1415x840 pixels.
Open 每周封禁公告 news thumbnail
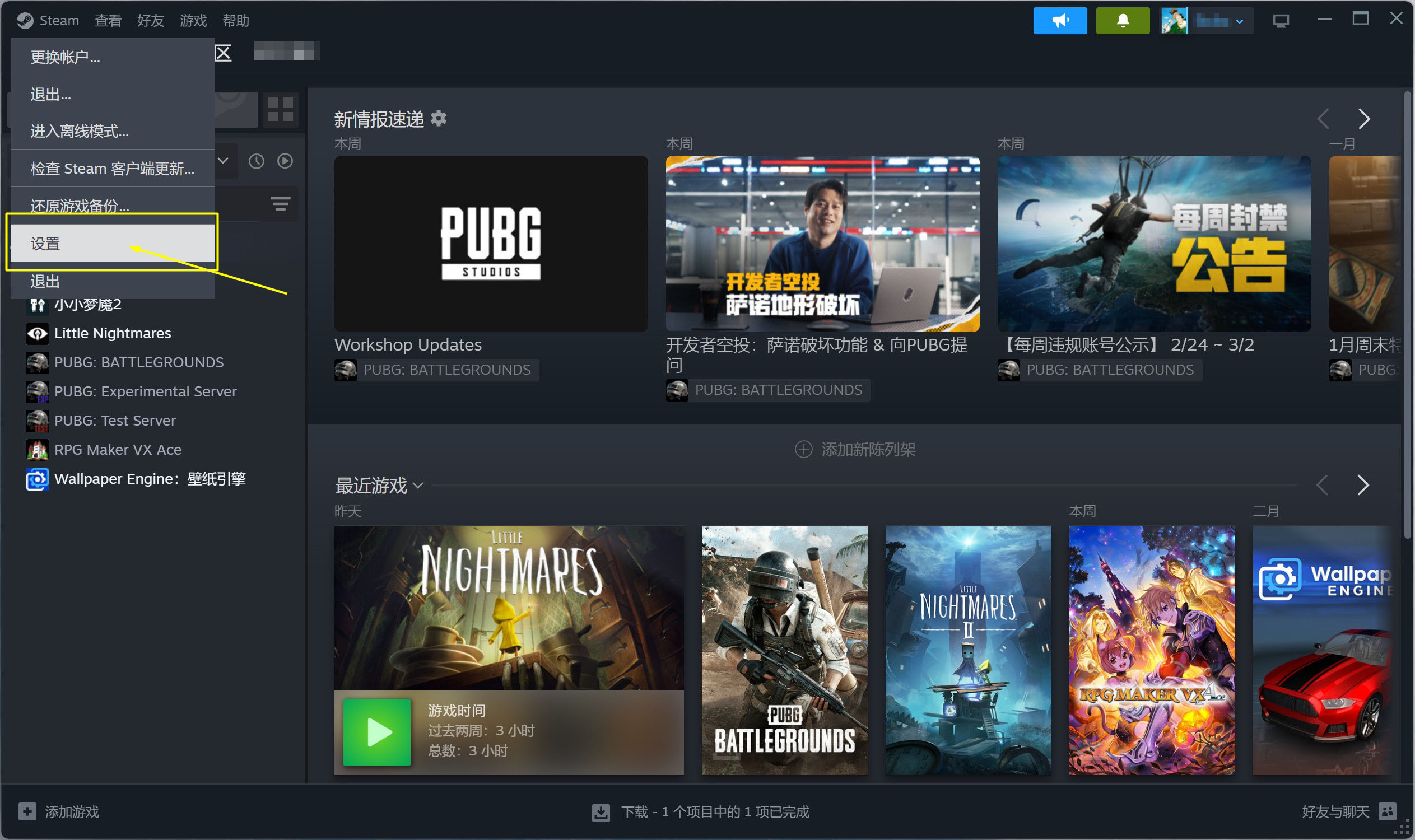(x=1154, y=244)
